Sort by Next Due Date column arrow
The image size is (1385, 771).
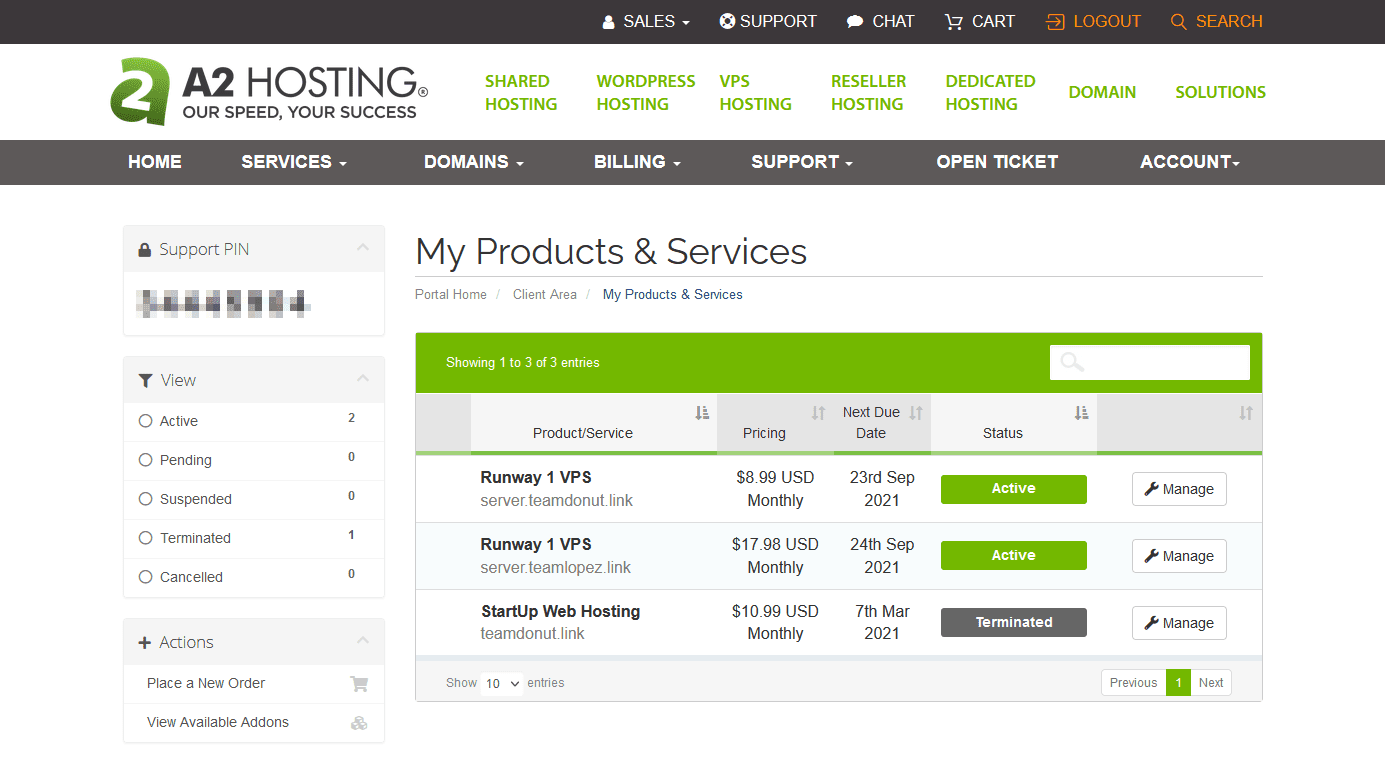point(916,413)
